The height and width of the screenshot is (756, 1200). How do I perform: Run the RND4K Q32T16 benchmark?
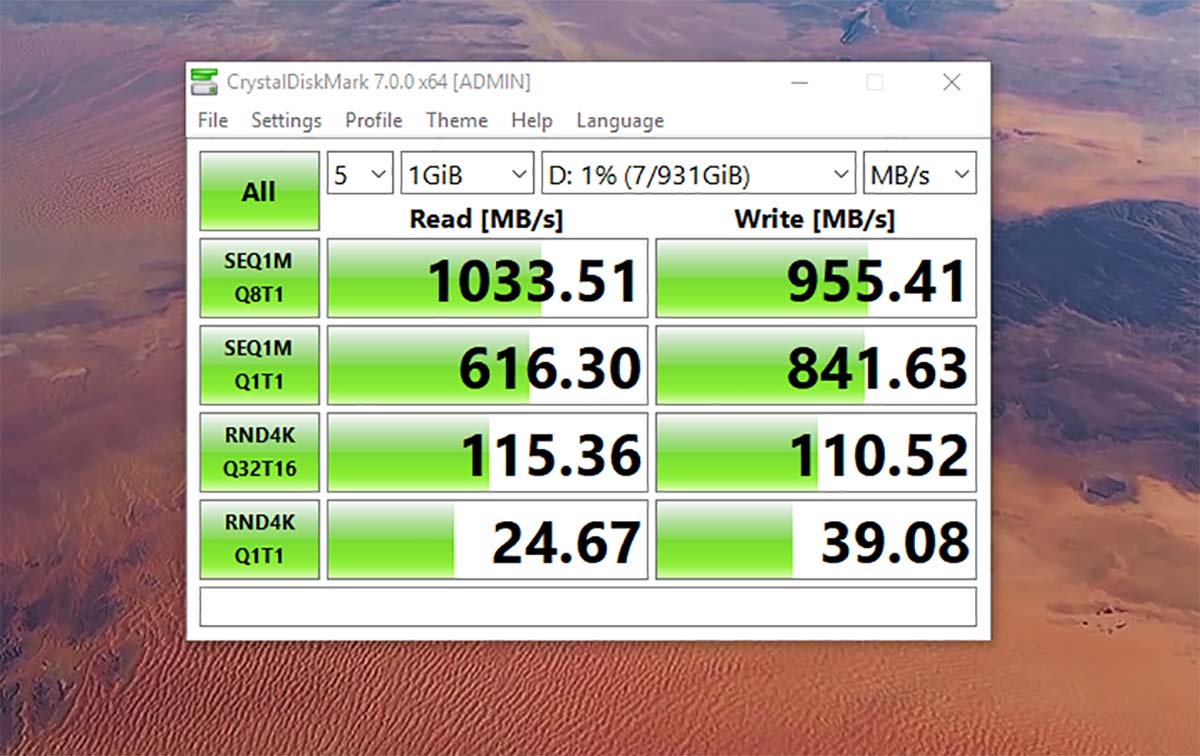pos(259,452)
